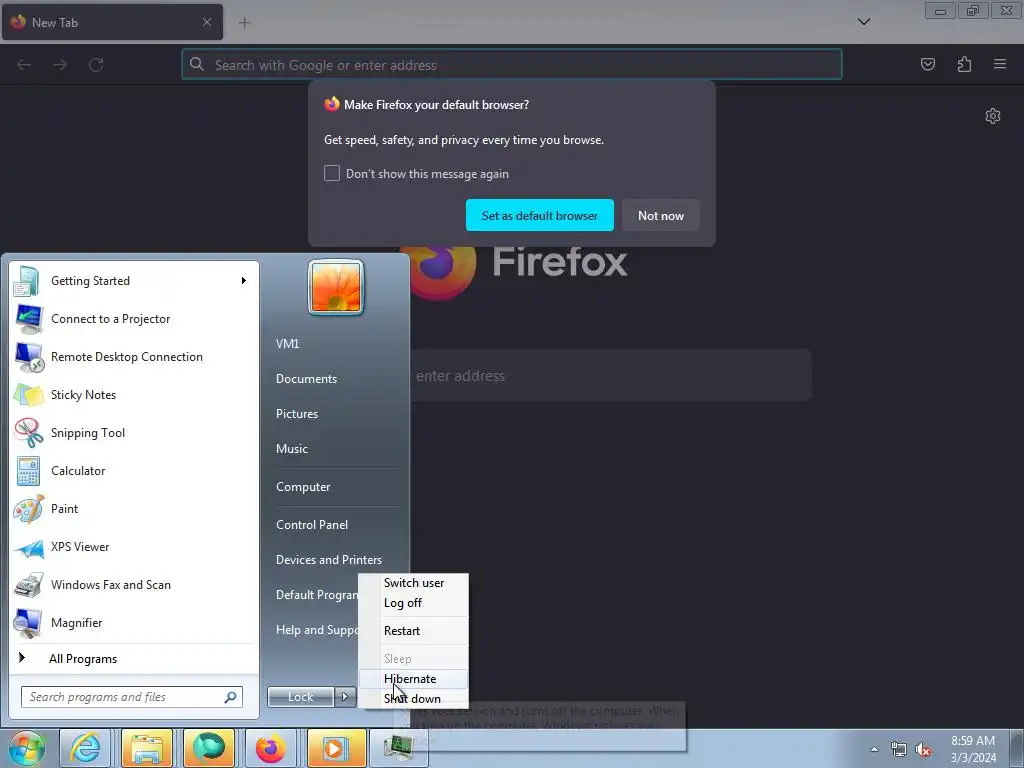Open Music library link

click(x=292, y=449)
